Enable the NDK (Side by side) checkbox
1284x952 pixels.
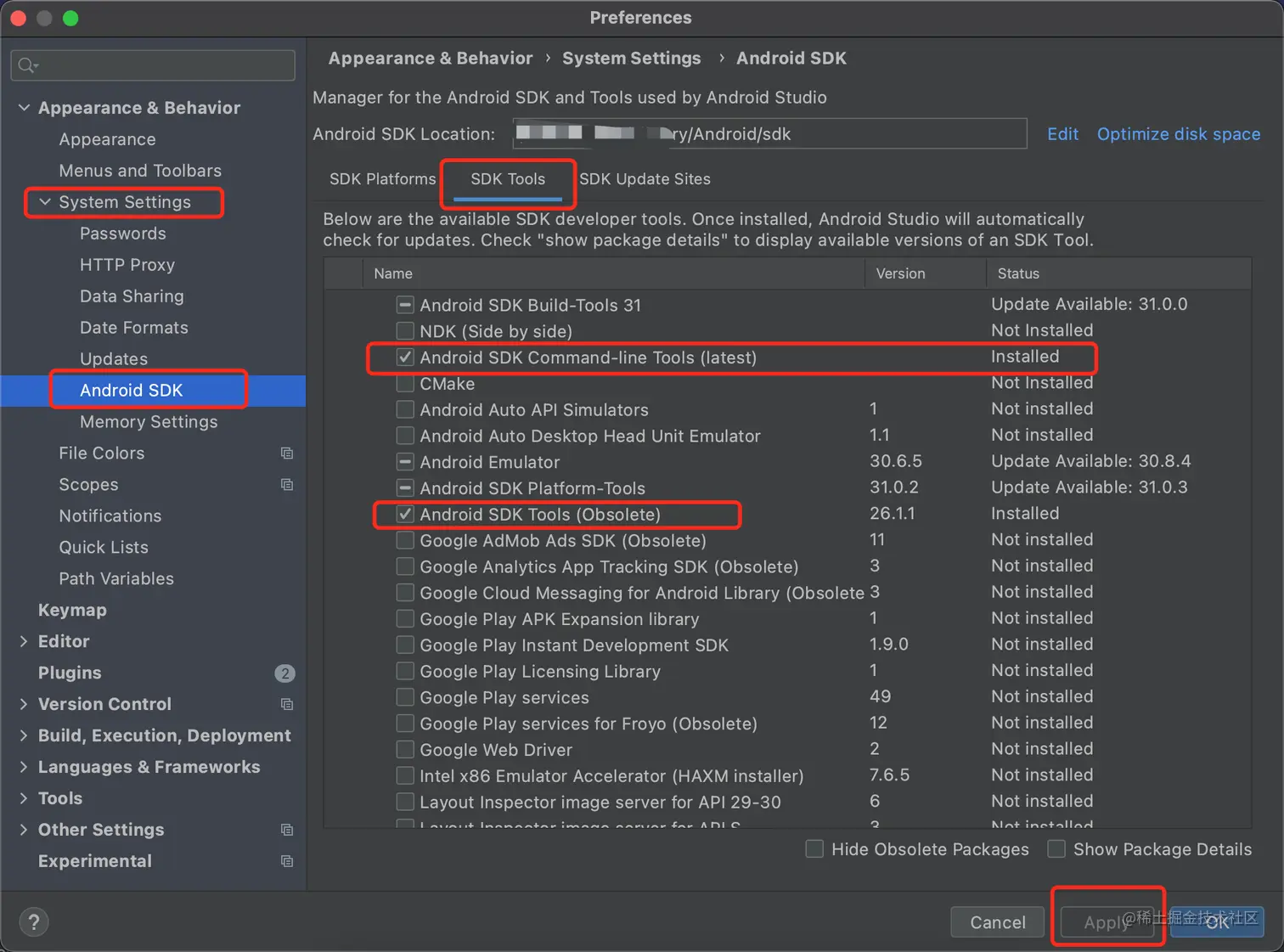(x=405, y=331)
